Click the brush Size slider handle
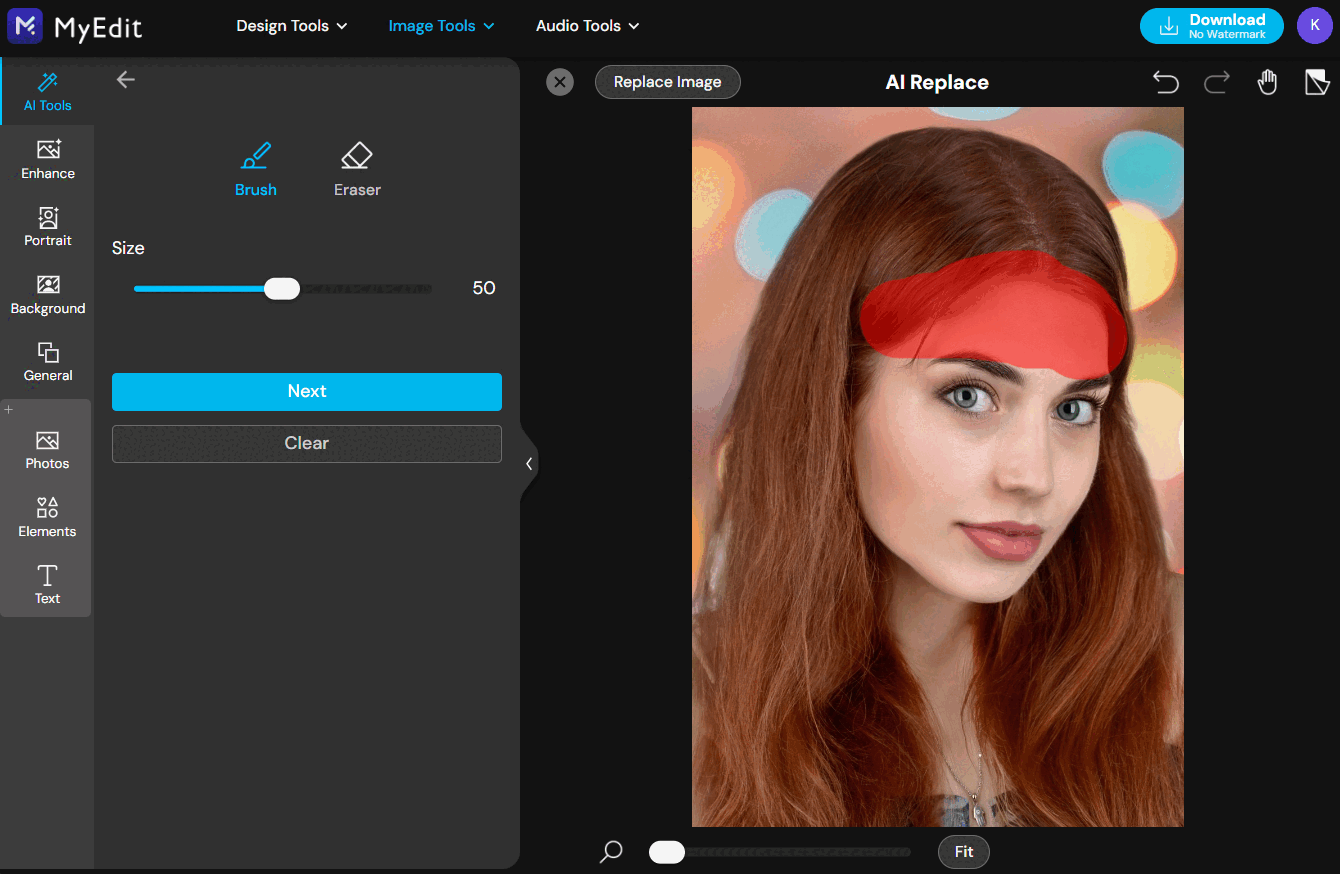Screen dimensions: 1340x874 (x=282, y=289)
